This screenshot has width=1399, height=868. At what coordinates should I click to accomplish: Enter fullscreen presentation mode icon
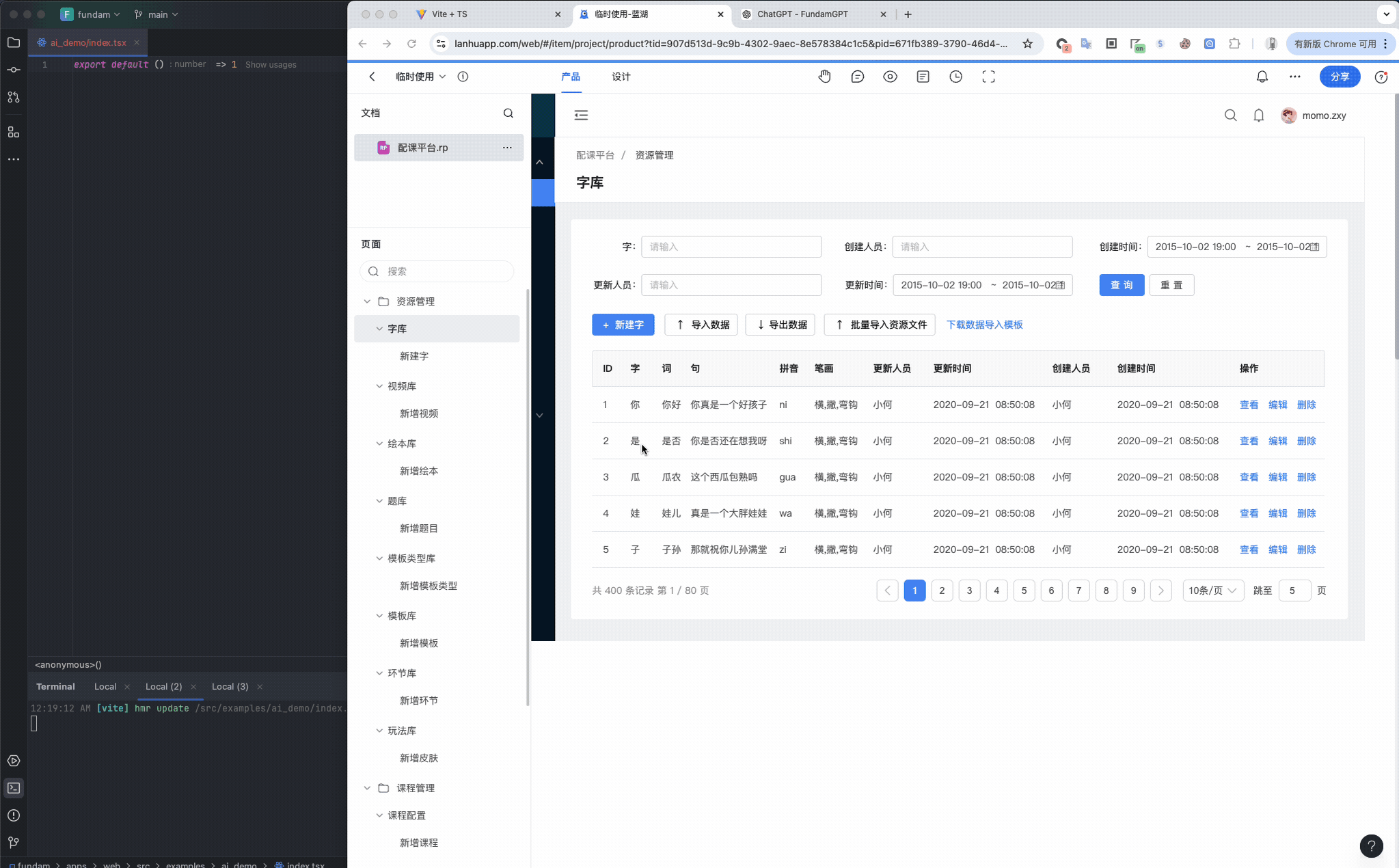pos(988,77)
